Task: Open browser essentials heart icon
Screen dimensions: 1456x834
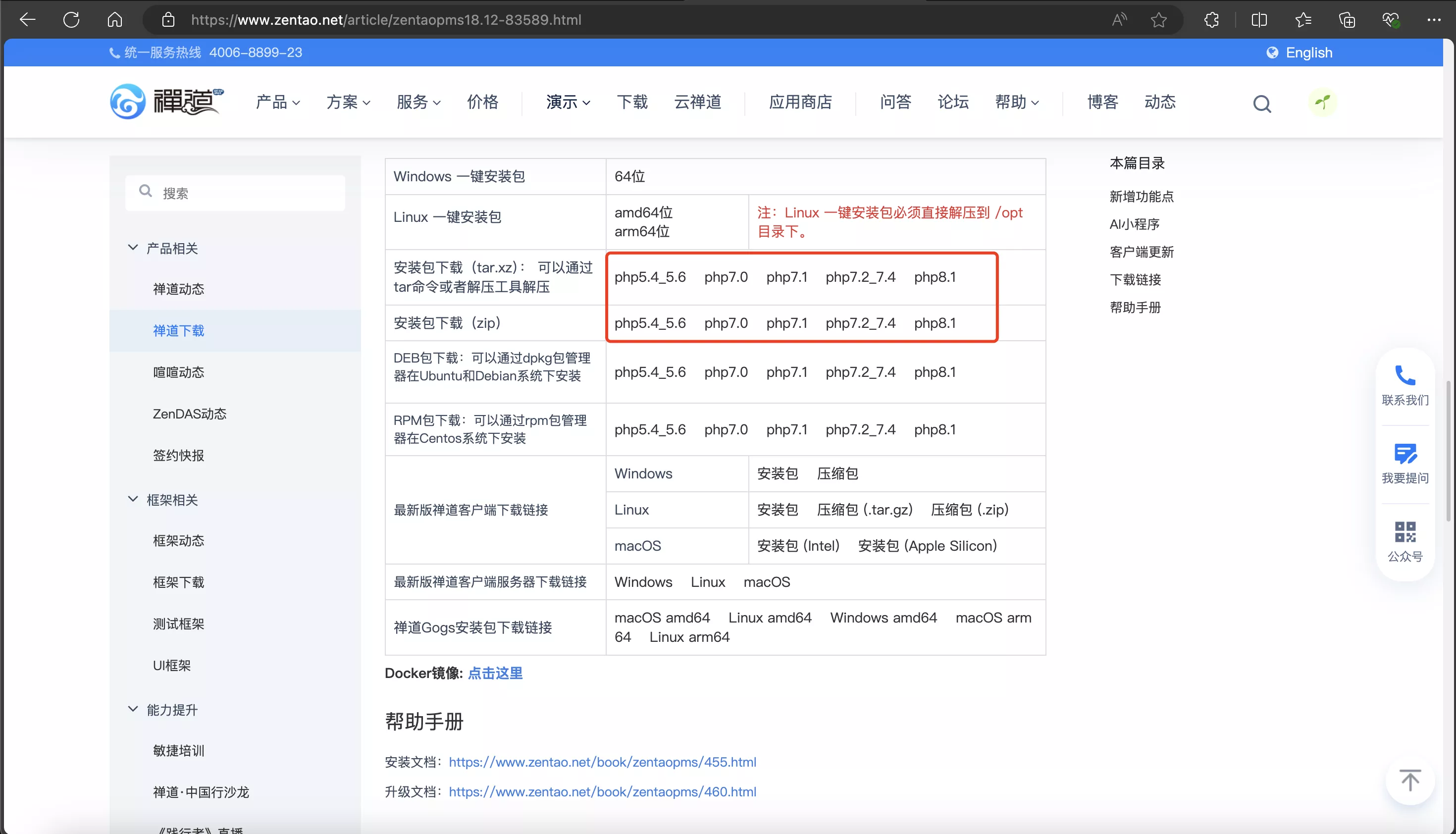Action: click(1391, 20)
